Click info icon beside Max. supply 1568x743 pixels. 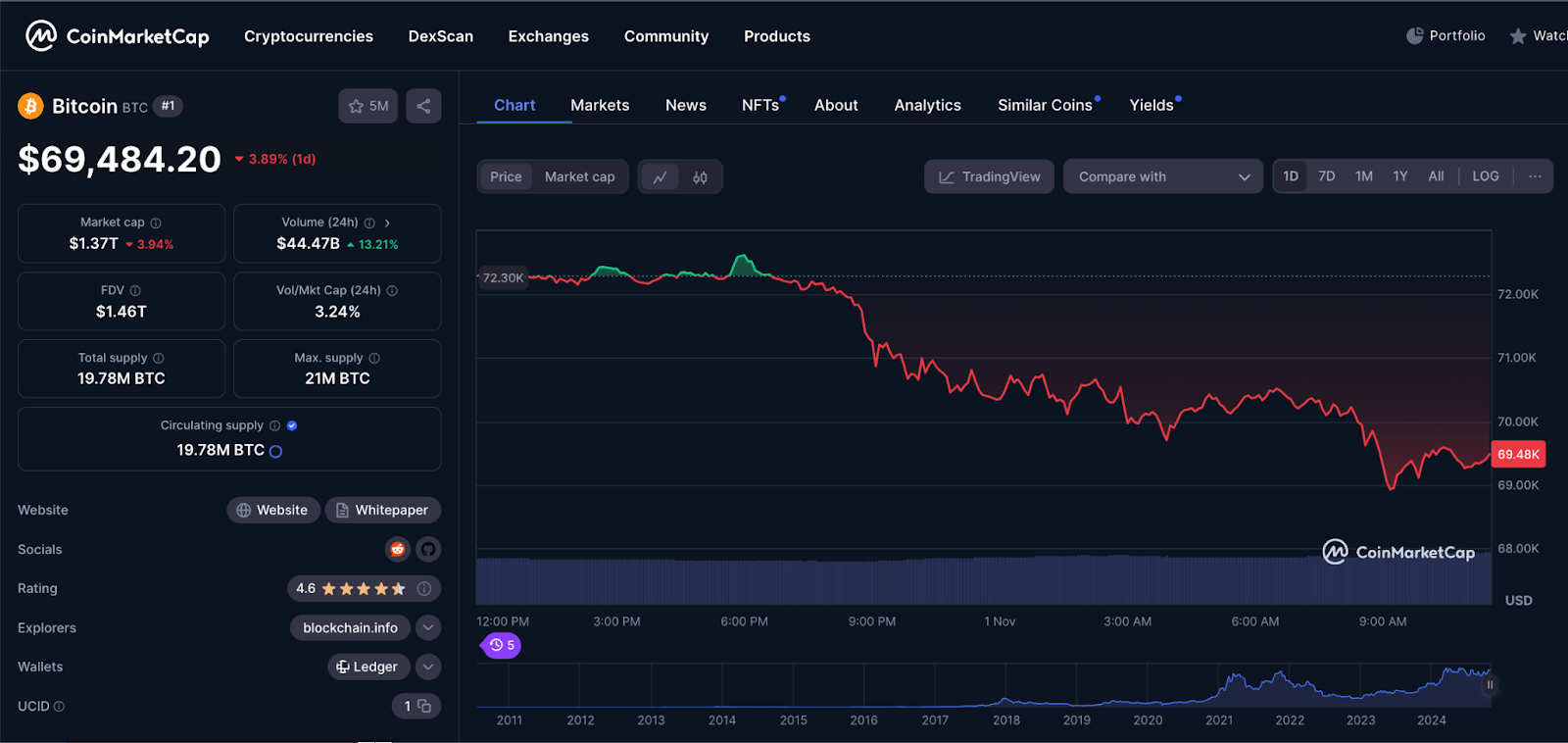tap(374, 358)
